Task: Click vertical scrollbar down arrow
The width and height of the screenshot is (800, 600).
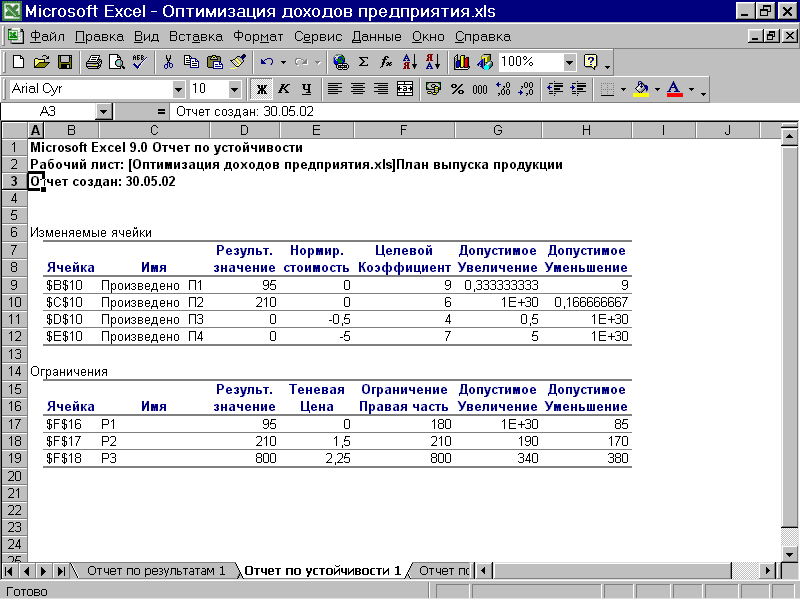Action: coord(789,554)
